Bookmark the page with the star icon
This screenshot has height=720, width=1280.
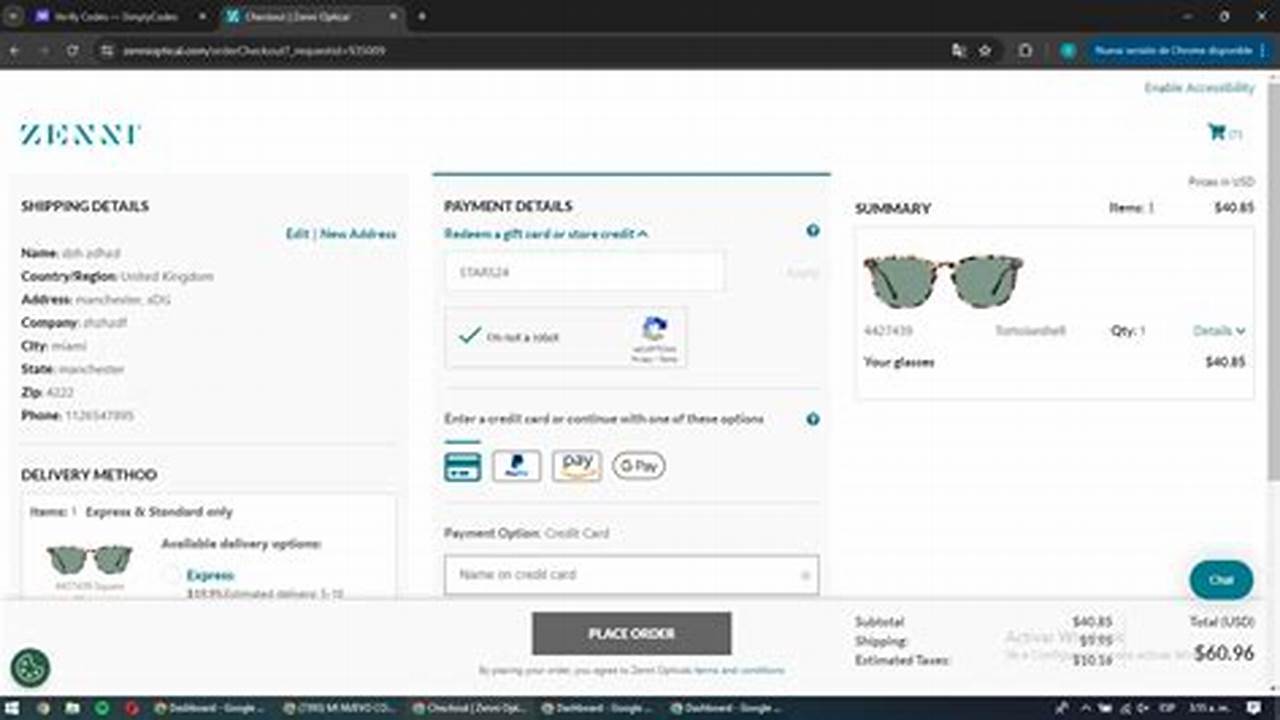(986, 49)
